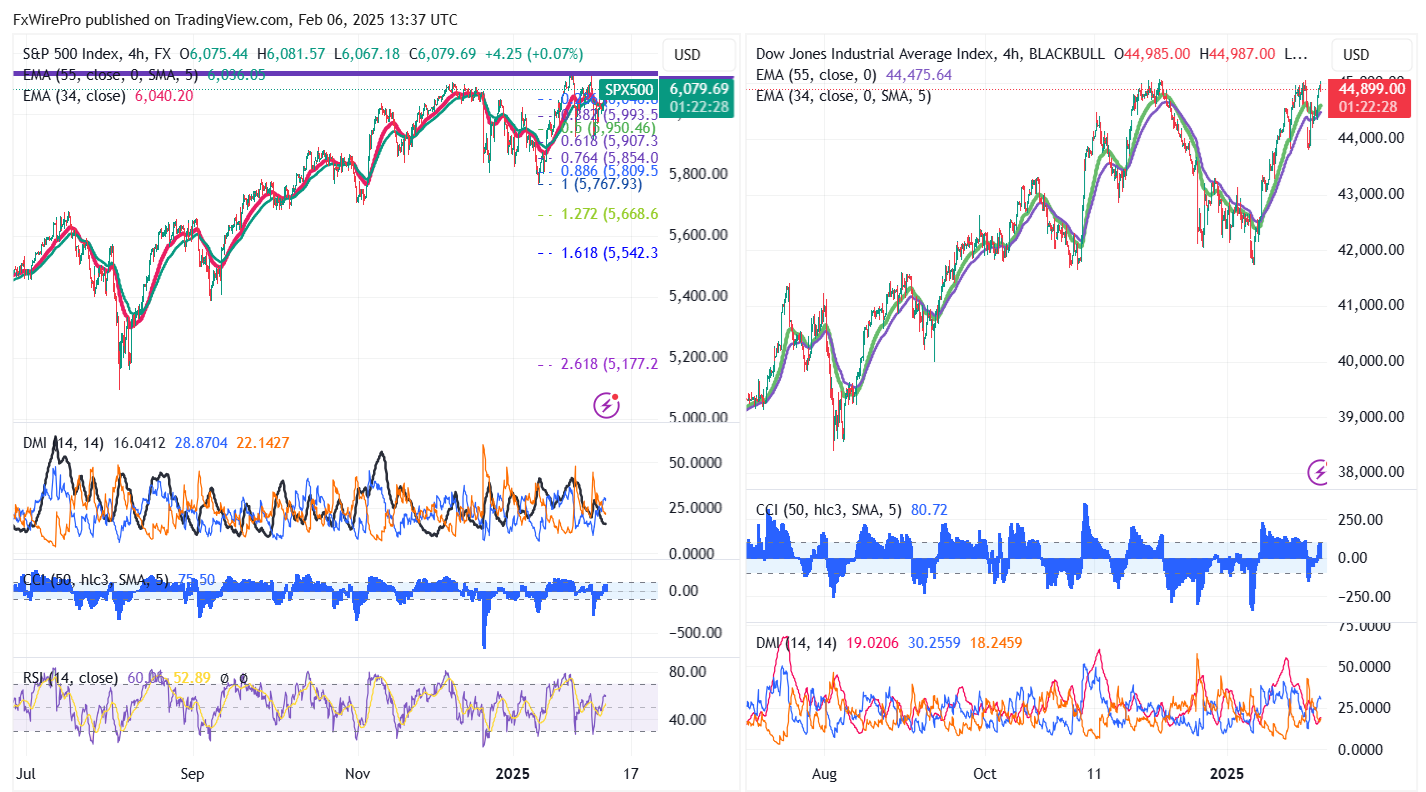
Task: Click the 44,000.00 price axis label
Action: click(x=1372, y=138)
